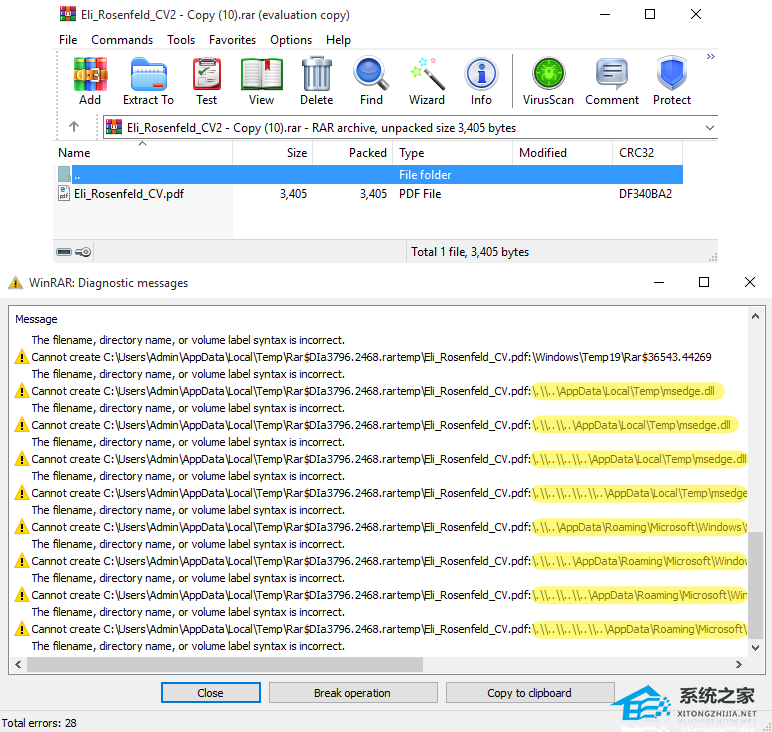This screenshot has height=732, width=772.
Task: Sort by the Name column header
Action: click(x=143, y=153)
